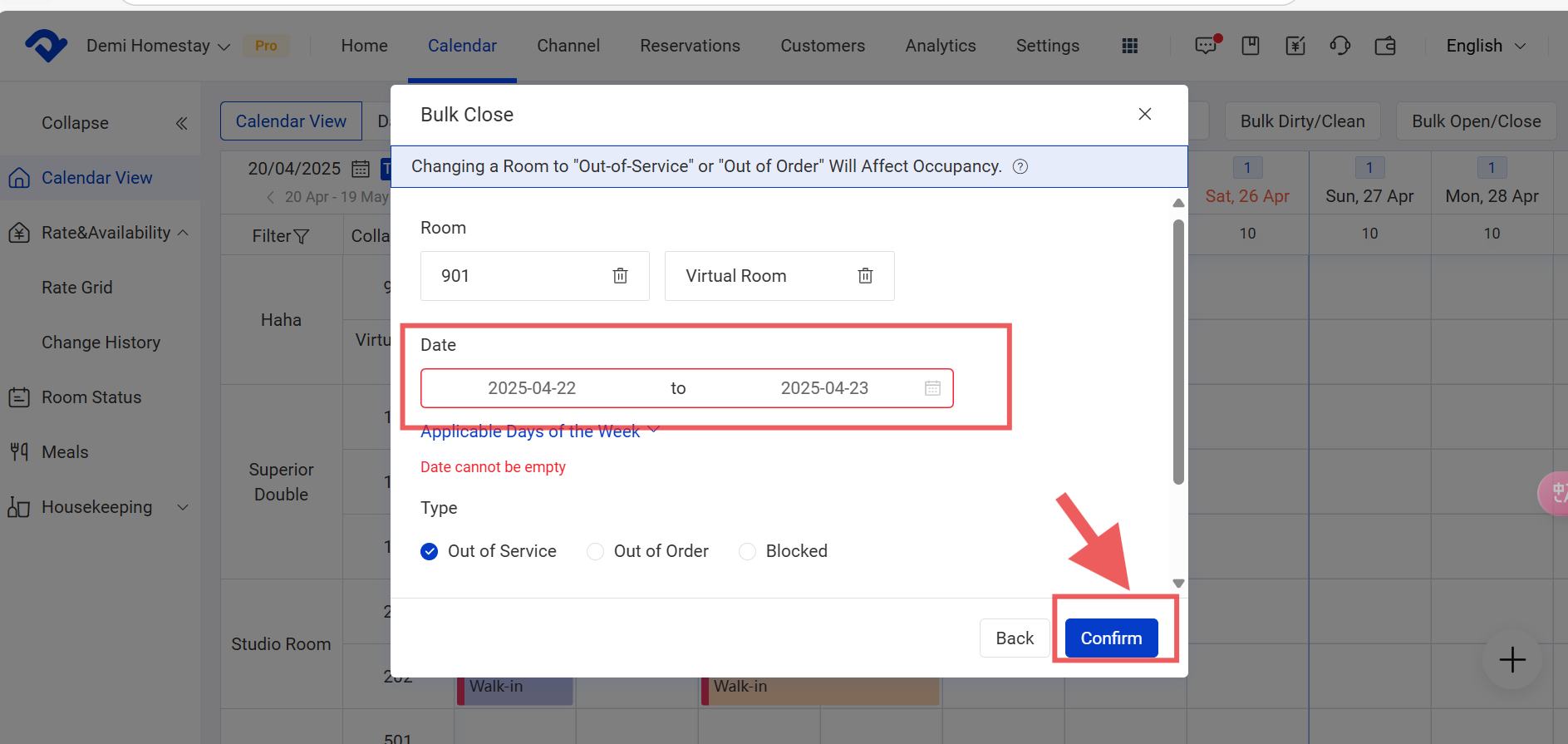
Task: Click the customer support headset icon
Action: pos(1339,46)
